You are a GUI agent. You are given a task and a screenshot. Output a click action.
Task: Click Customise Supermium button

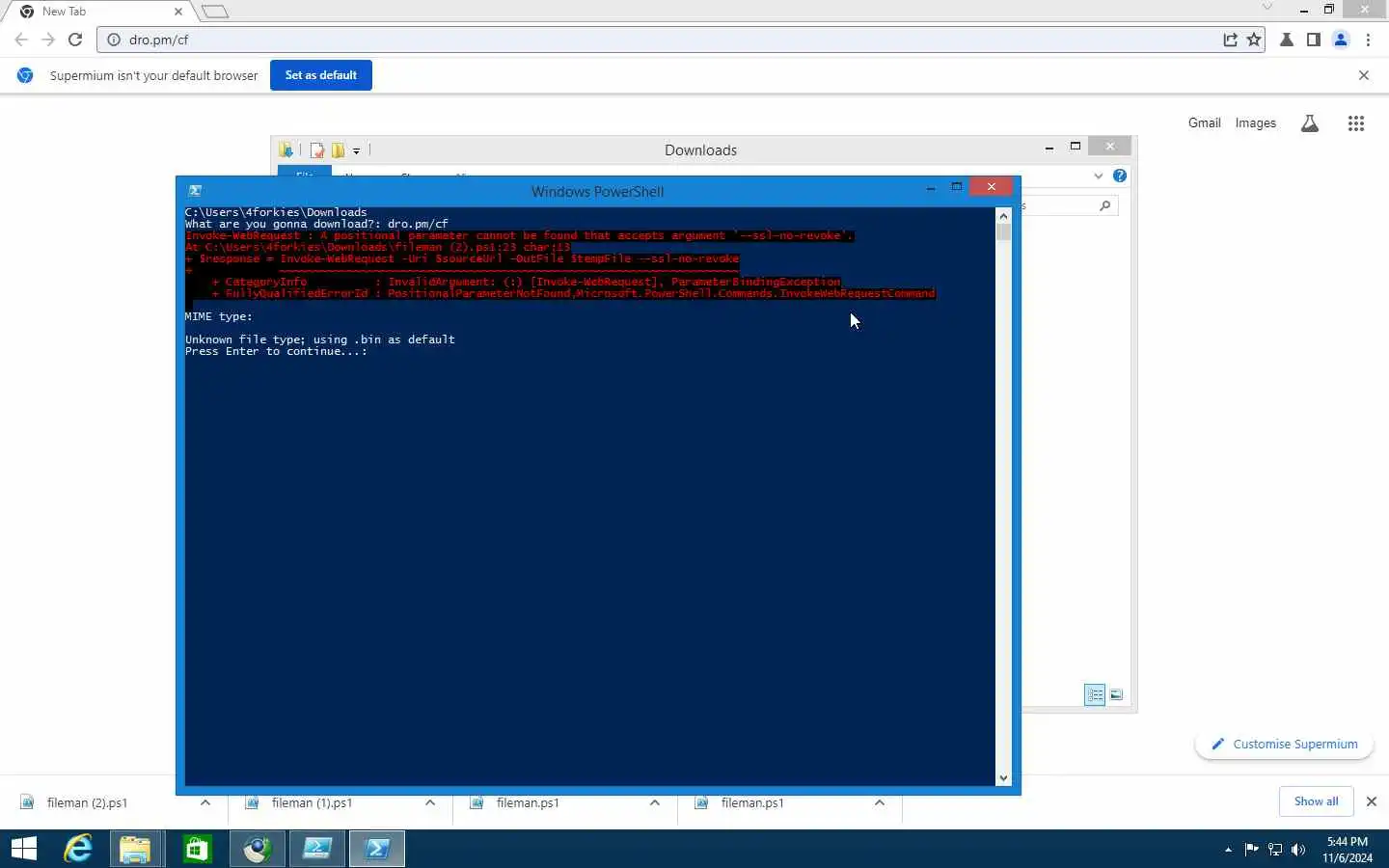(x=1285, y=745)
